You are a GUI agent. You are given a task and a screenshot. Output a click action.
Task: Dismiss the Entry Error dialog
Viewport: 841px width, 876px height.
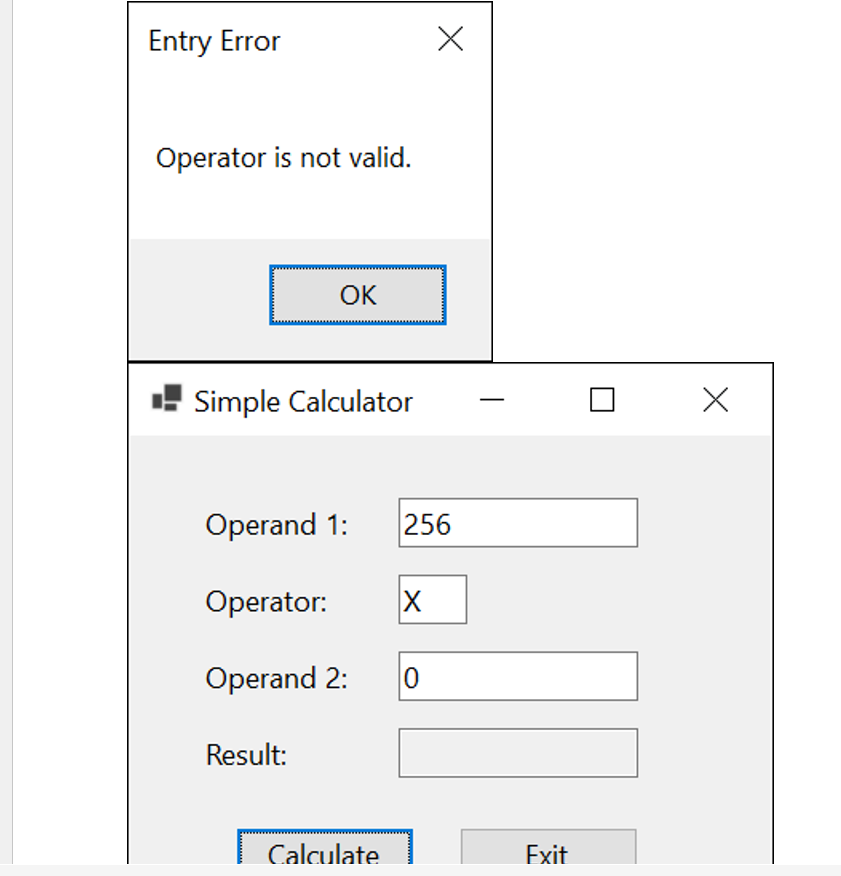coord(450,38)
